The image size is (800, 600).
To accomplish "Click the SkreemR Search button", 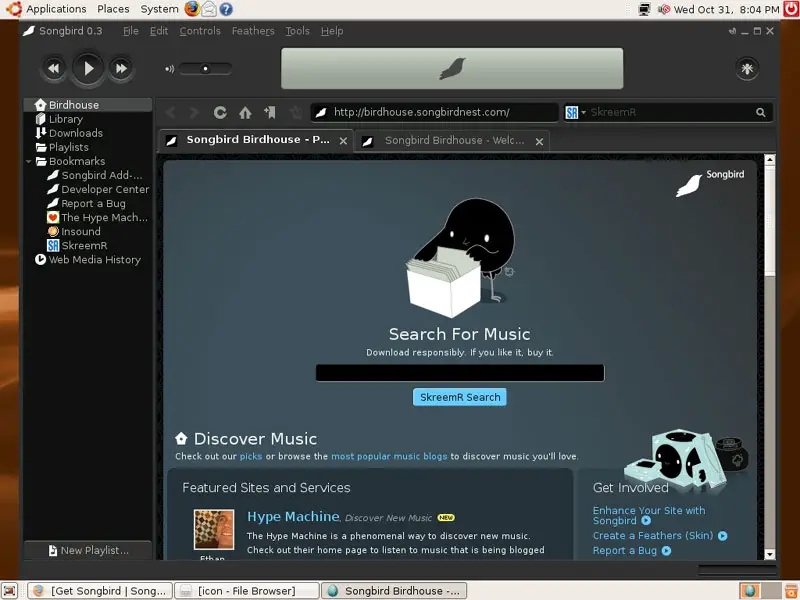I will [460, 397].
